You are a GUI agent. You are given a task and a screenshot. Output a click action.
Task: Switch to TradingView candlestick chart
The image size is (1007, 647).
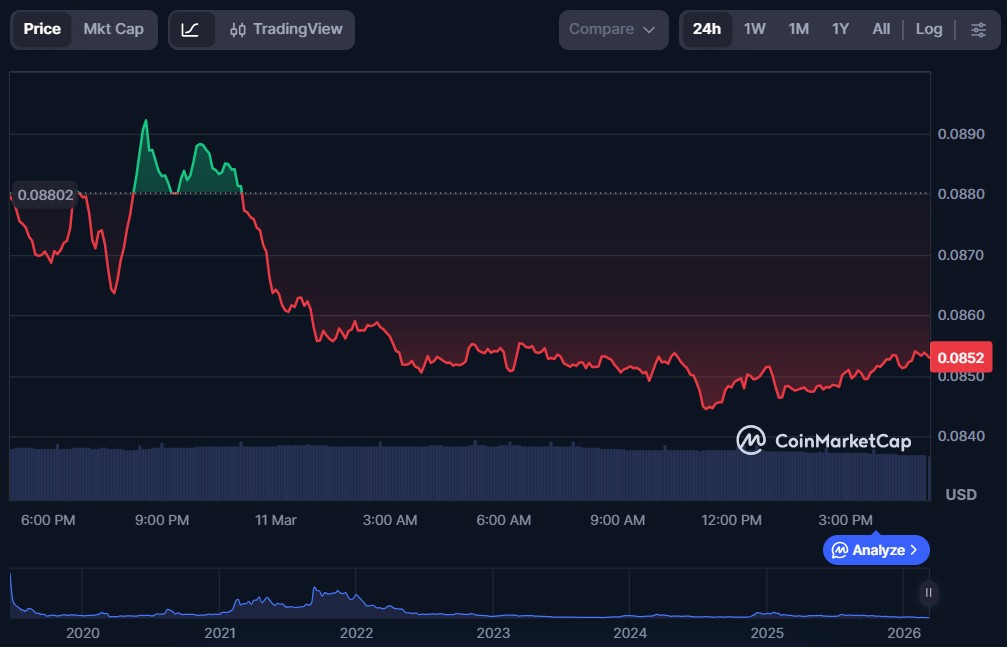pos(286,29)
